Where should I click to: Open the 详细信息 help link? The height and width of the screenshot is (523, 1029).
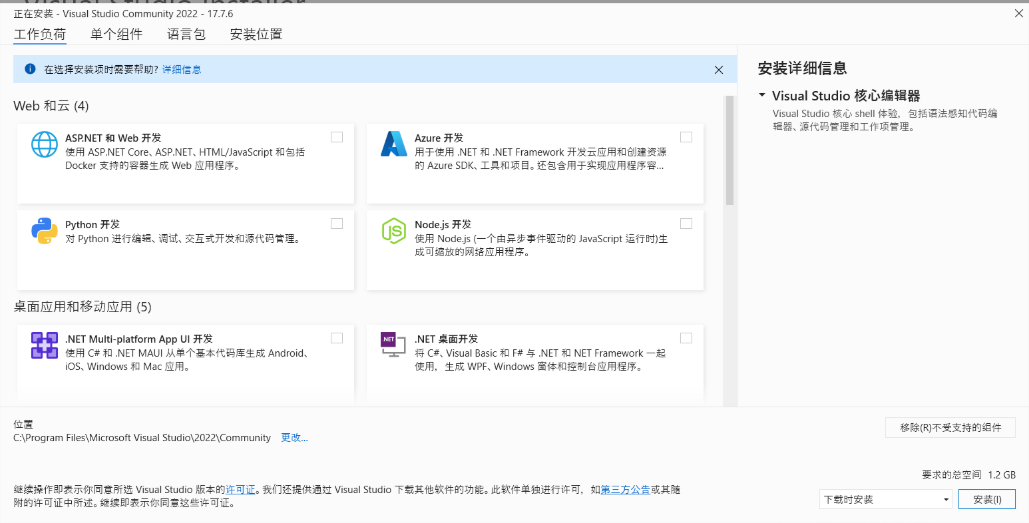(182, 69)
